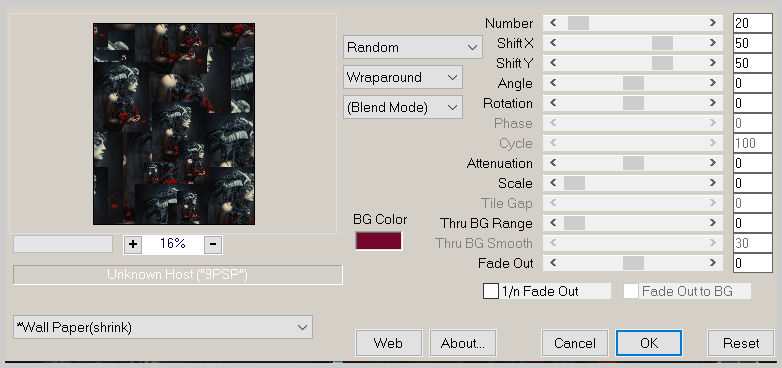The width and height of the screenshot is (782, 368).
Task: Enable the 1/n Fade Out checkbox
Action: click(491, 291)
